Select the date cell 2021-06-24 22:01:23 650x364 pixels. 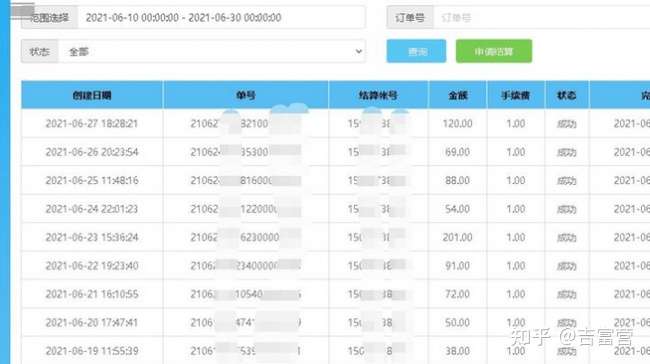[92, 209]
